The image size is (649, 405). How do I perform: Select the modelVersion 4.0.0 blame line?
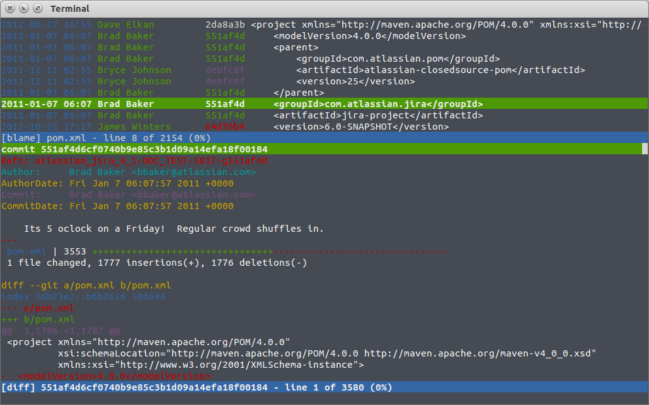324,36
